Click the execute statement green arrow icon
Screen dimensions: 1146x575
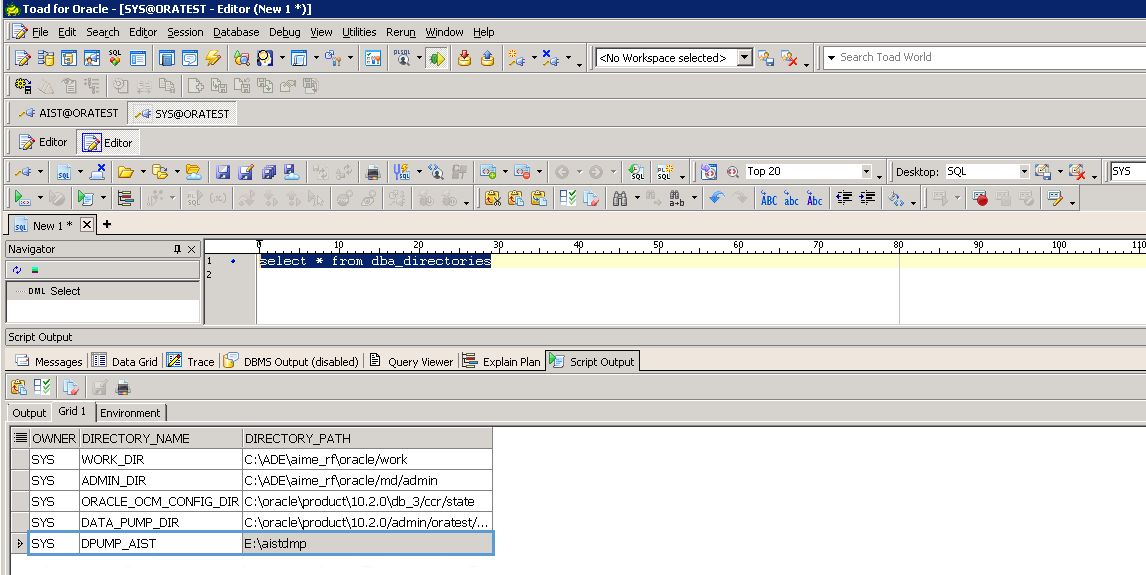[x=23, y=199]
